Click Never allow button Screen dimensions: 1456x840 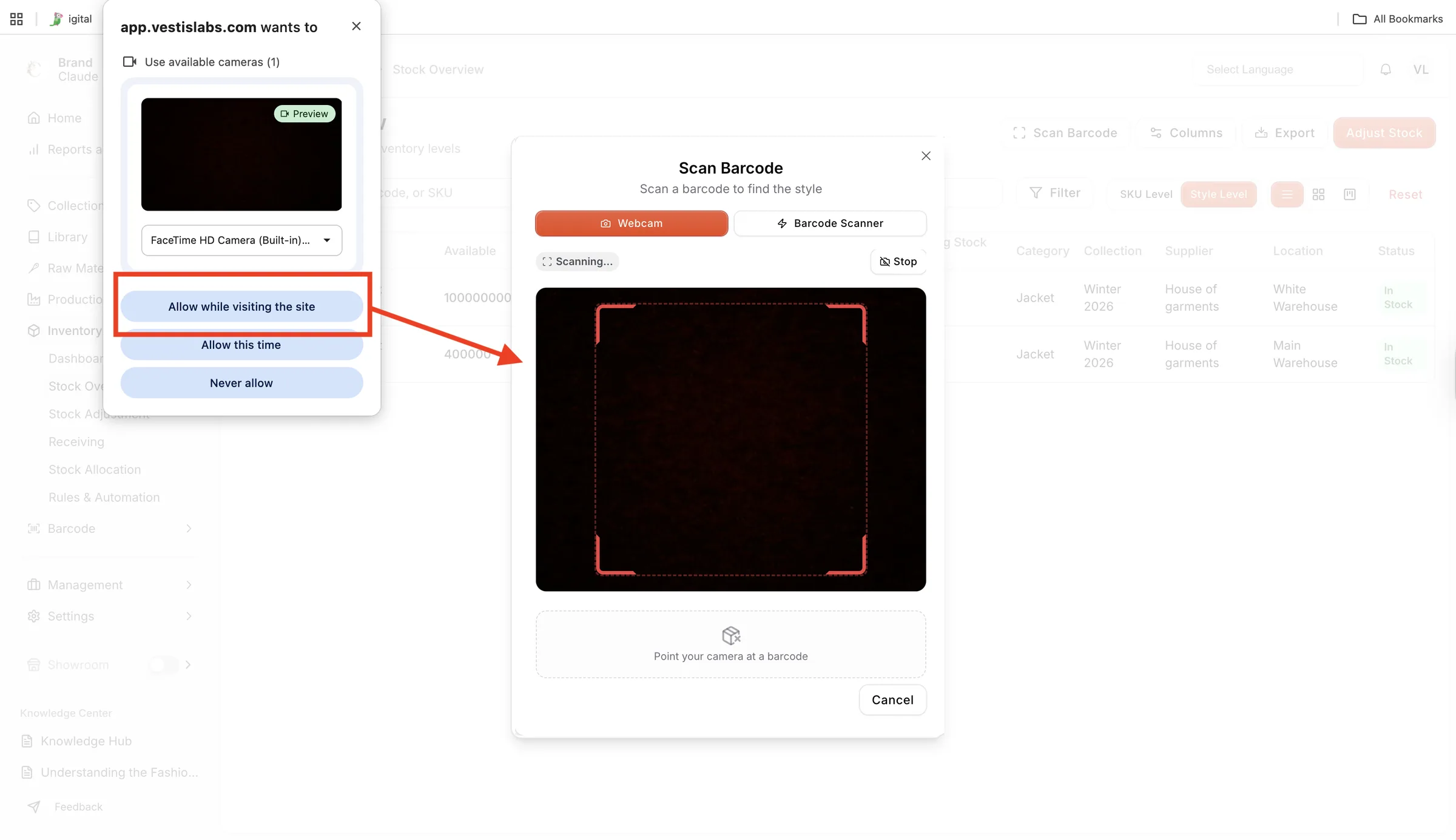click(241, 383)
